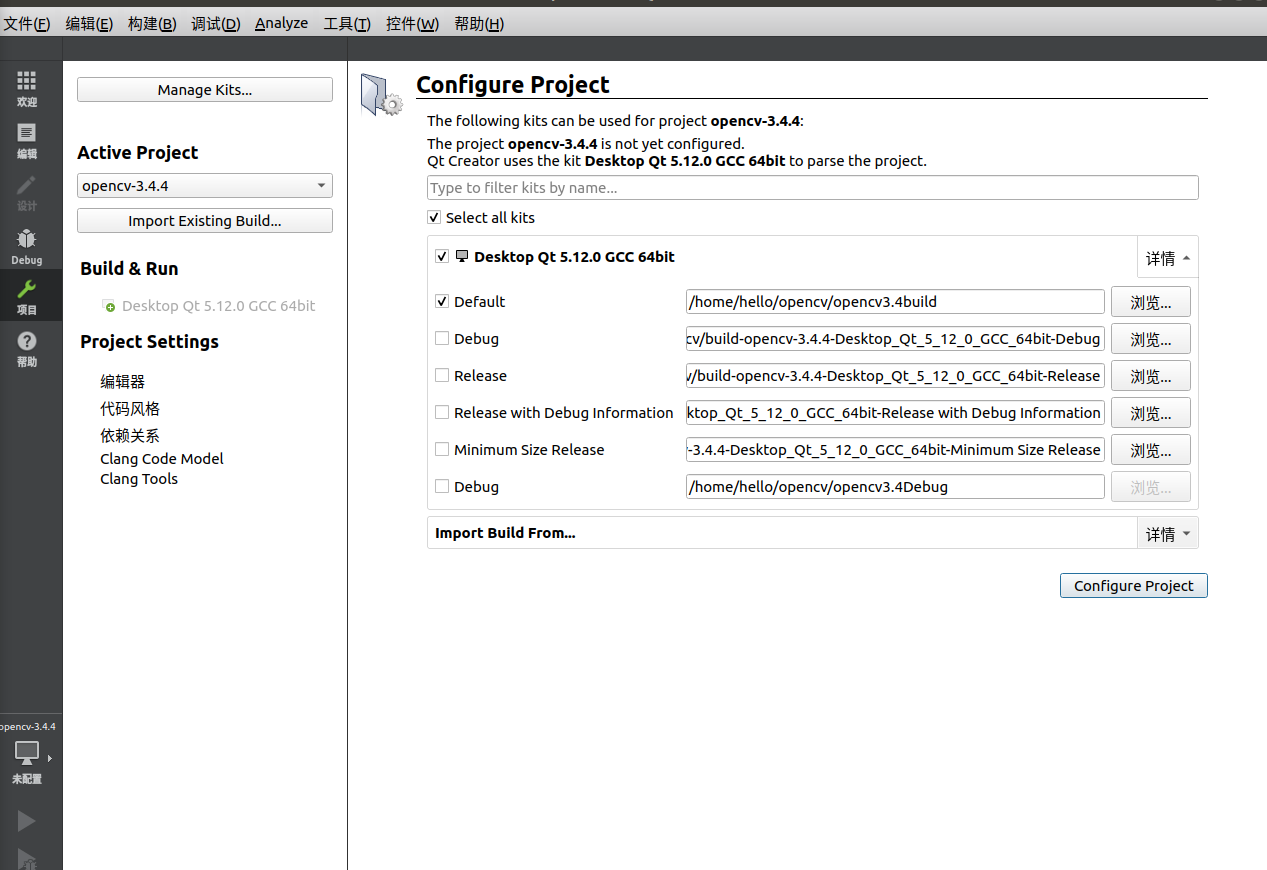The image size is (1267, 870).
Task: Open Clang Code Model settings
Action: pyautogui.click(x=162, y=458)
